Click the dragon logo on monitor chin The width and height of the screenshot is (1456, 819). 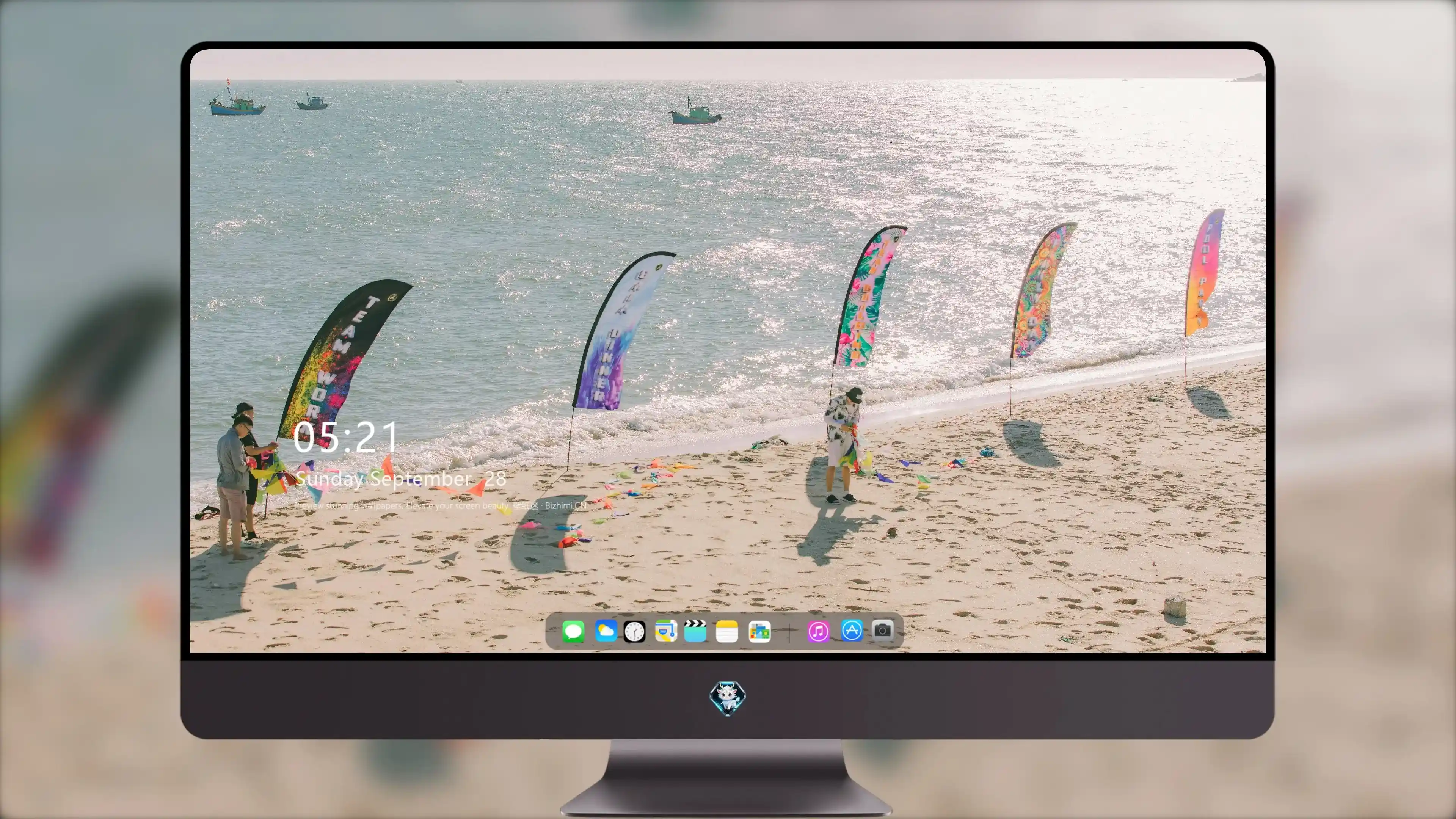(x=728, y=698)
